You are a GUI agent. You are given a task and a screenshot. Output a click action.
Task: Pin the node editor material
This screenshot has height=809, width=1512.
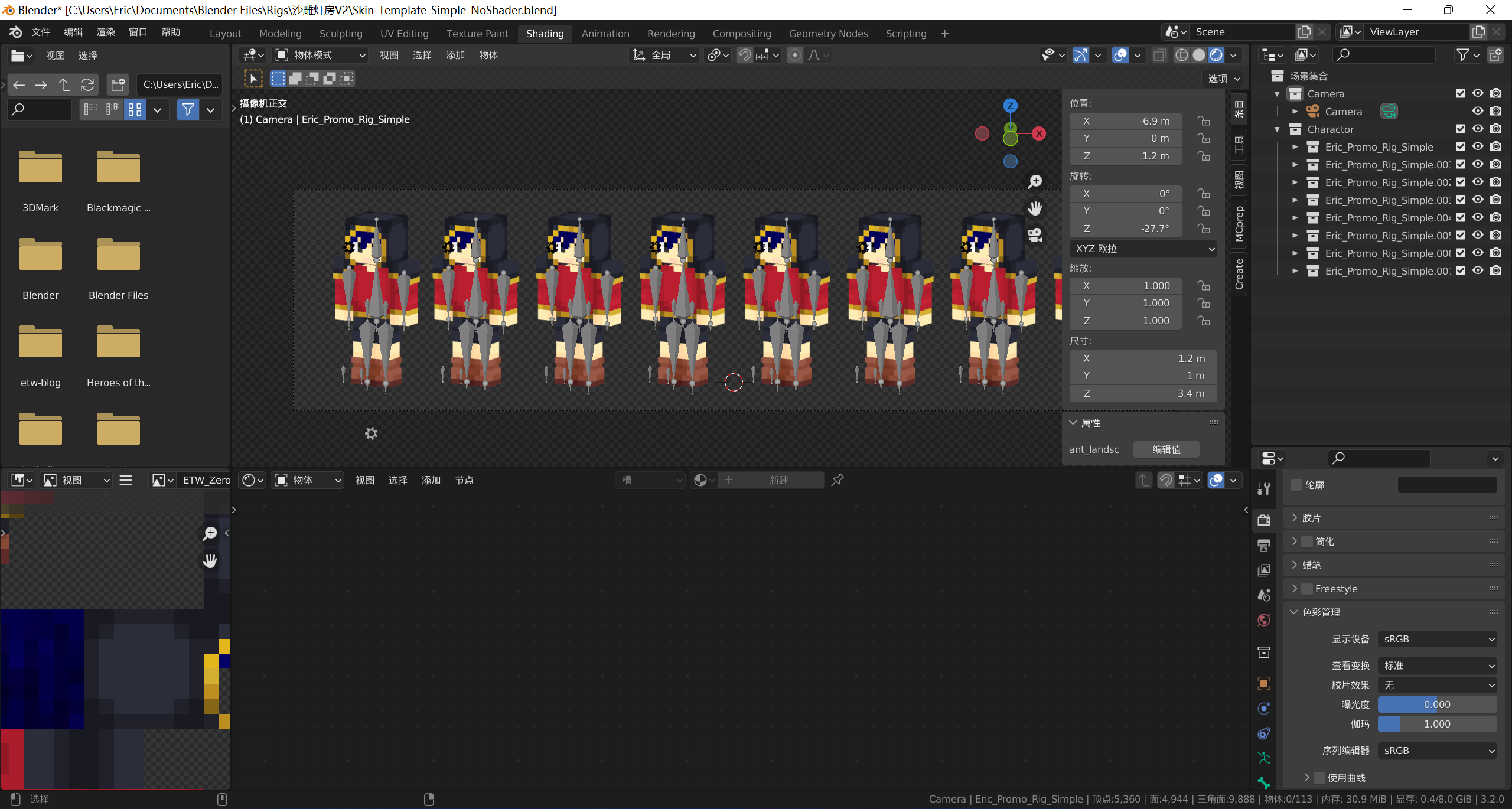point(838,480)
